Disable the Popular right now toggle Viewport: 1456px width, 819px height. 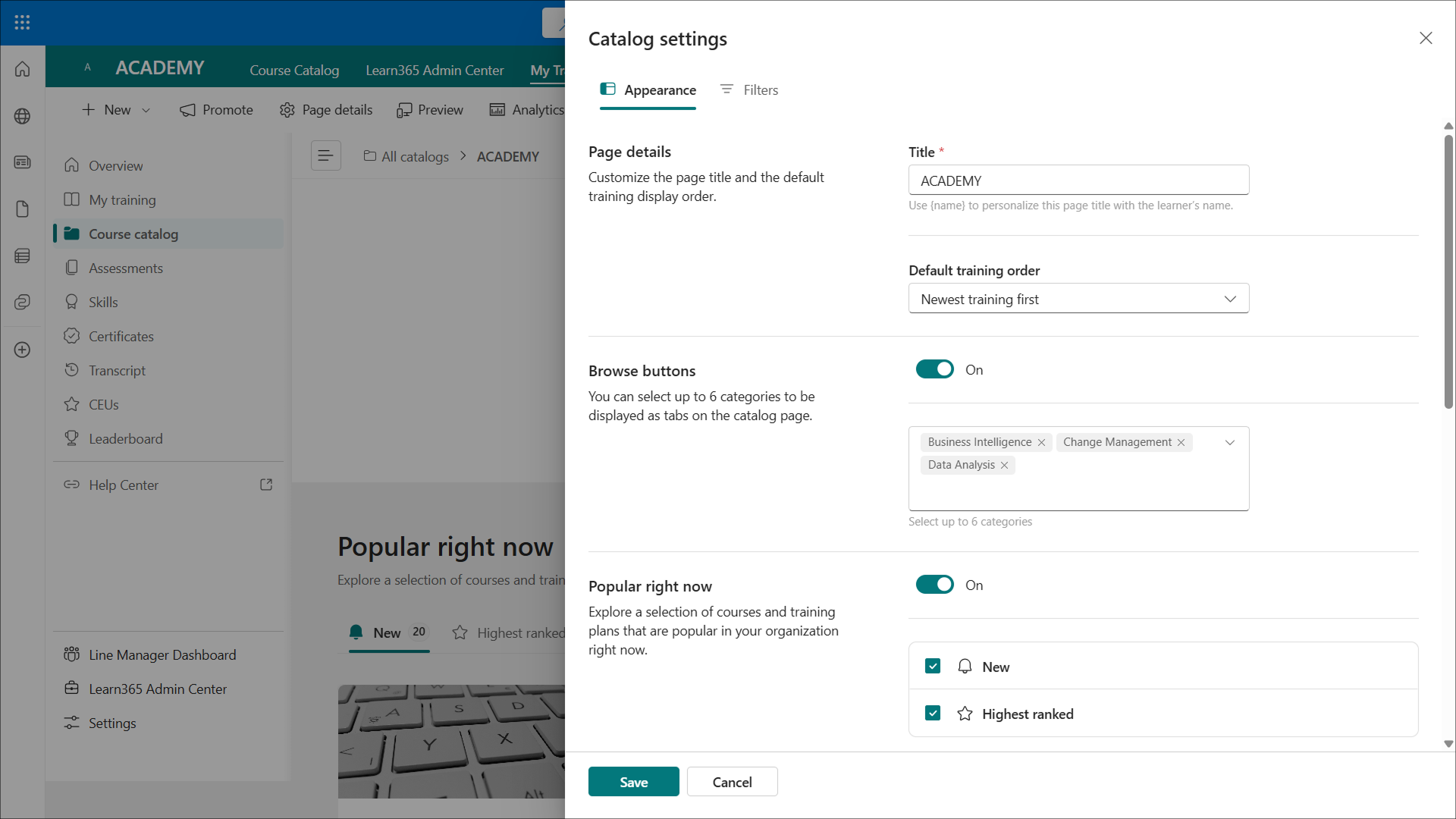tap(934, 585)
